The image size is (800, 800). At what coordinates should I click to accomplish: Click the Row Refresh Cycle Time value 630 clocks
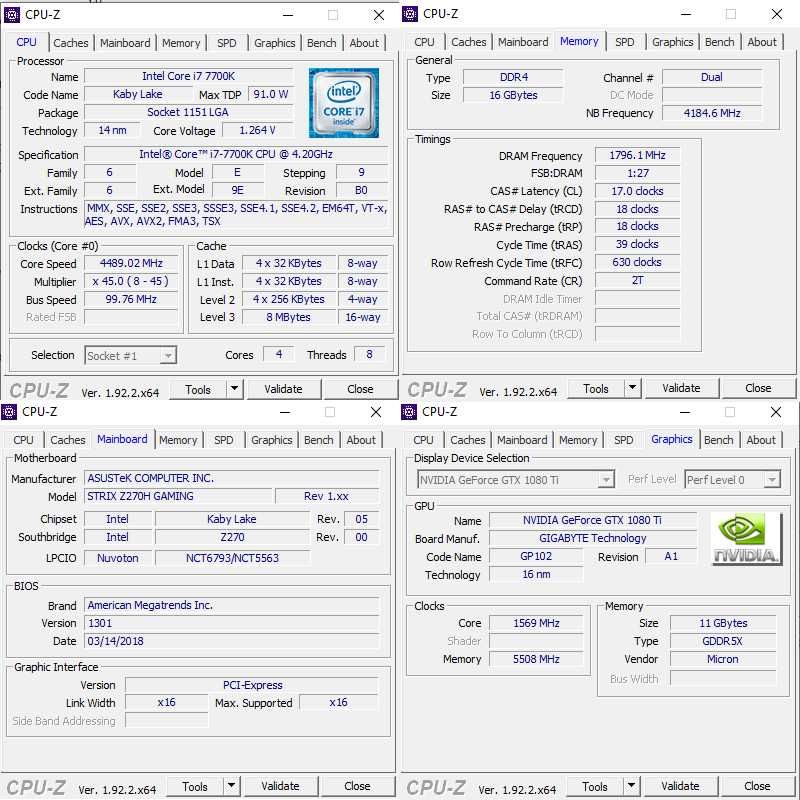click(637, 262)
